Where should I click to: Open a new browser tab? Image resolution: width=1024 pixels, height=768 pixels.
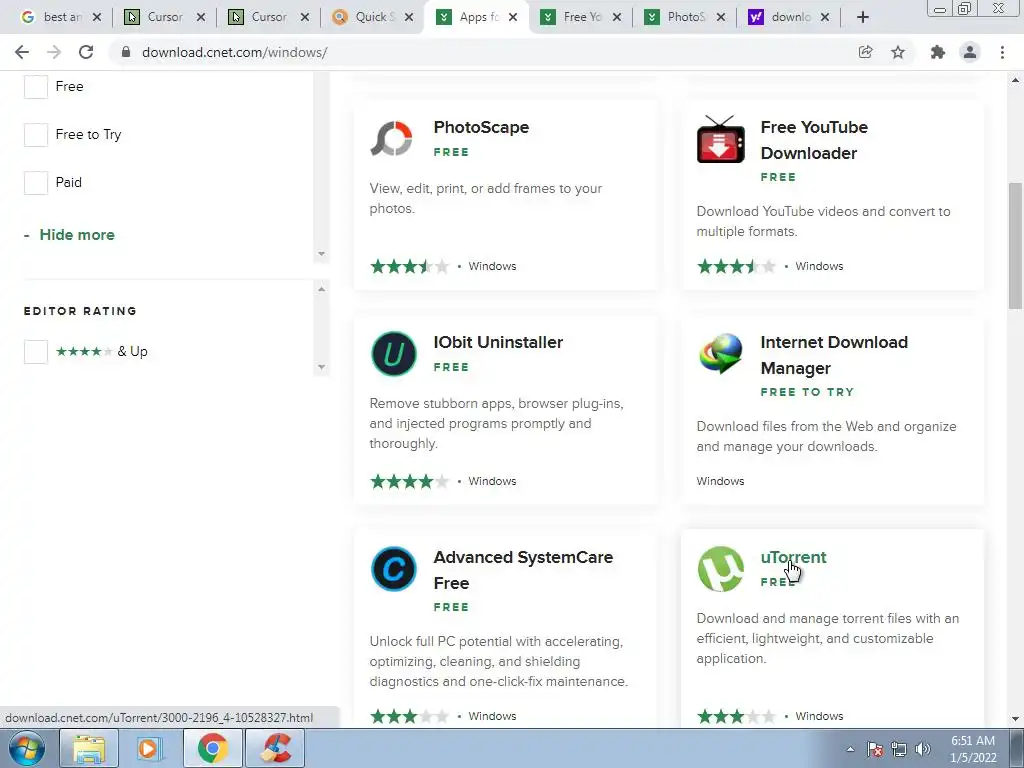coord(863,17)
